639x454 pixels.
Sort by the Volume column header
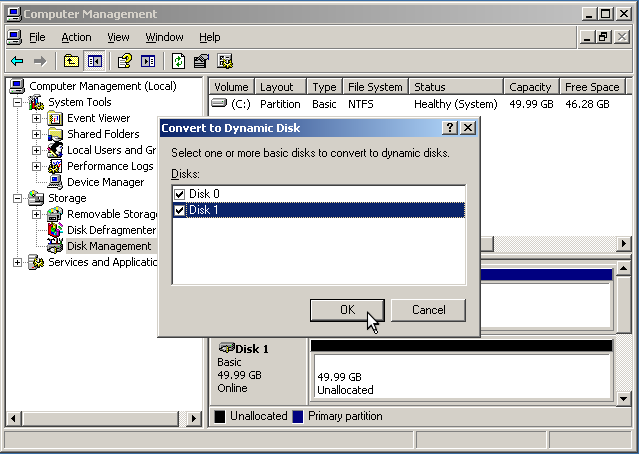pos(231,87)
